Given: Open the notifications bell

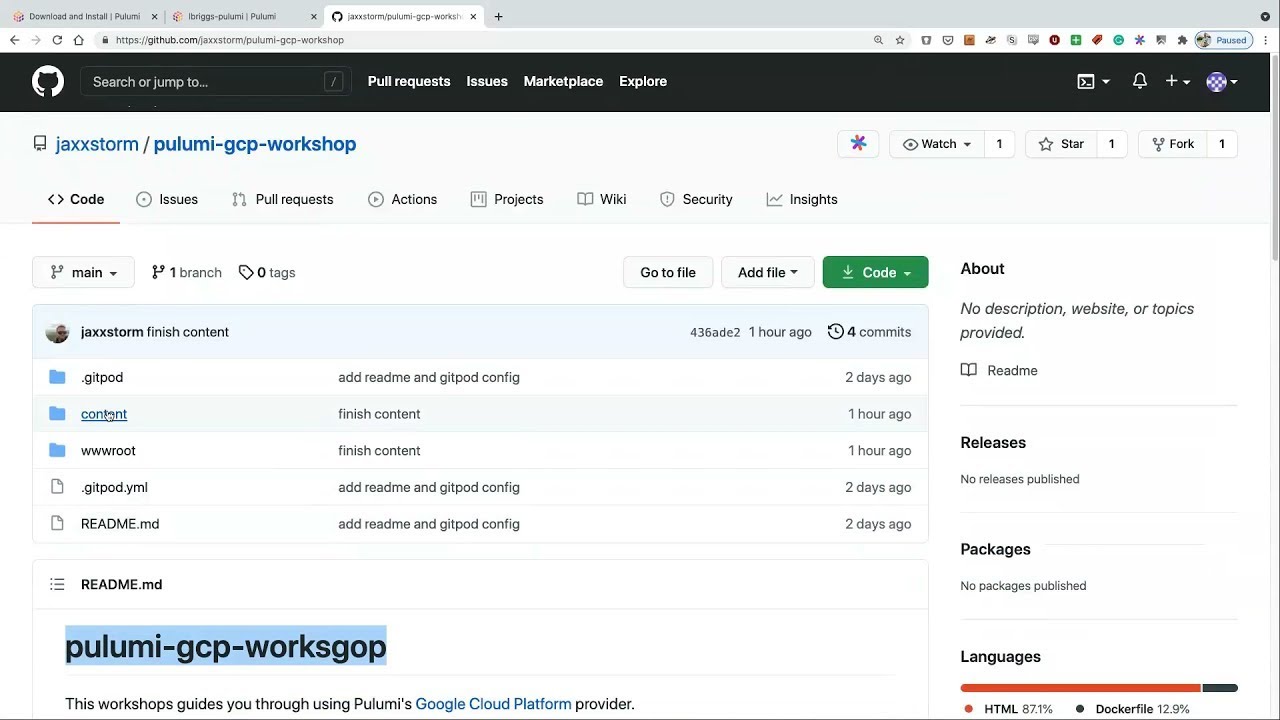Looking at the screenshot, I should point(1139,81).
